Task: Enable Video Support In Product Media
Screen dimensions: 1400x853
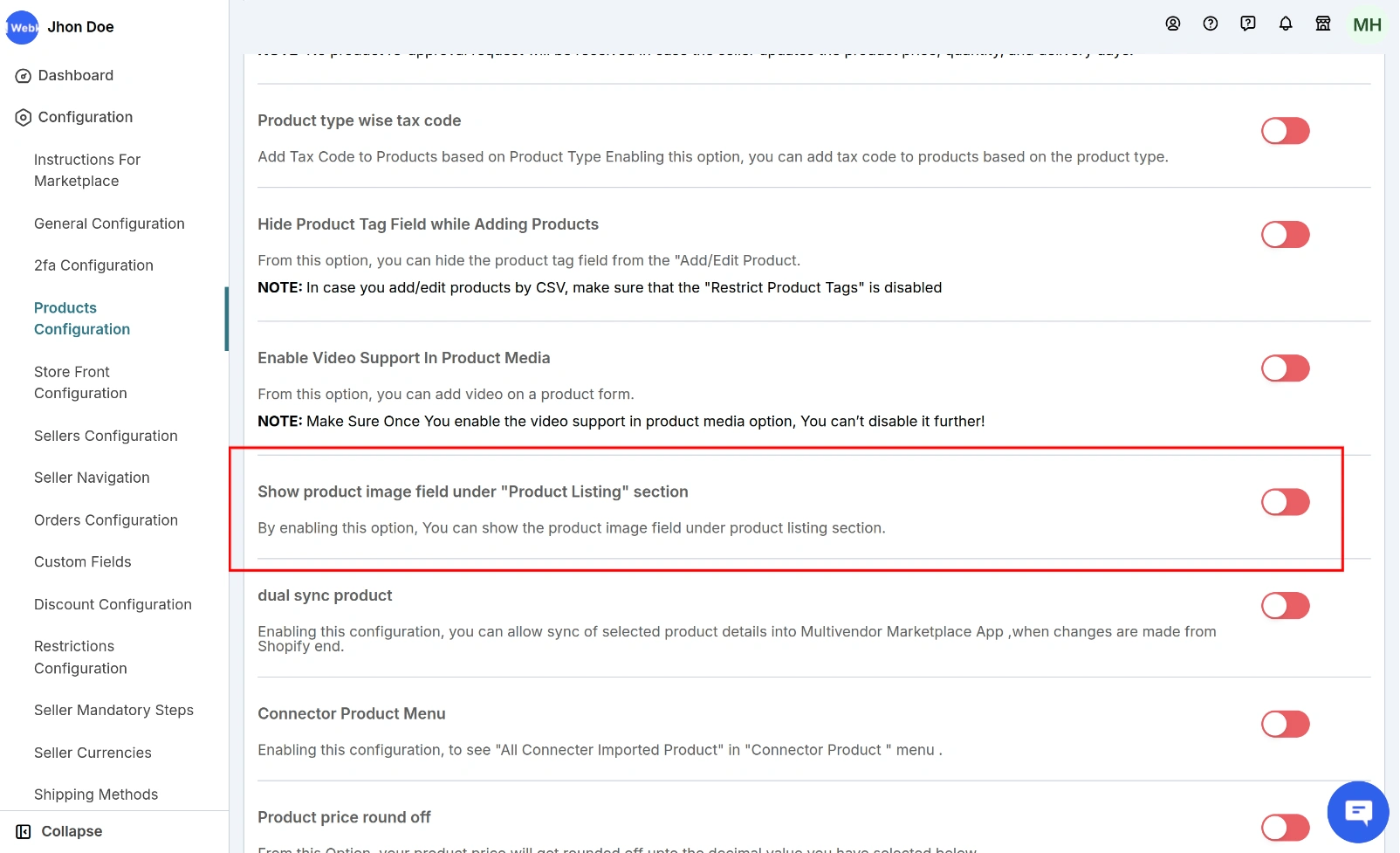Action: [1285, 368]
